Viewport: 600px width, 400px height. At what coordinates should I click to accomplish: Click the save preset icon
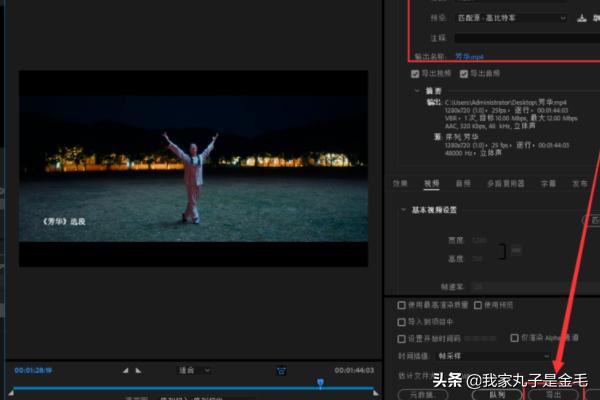coord(581,17)
